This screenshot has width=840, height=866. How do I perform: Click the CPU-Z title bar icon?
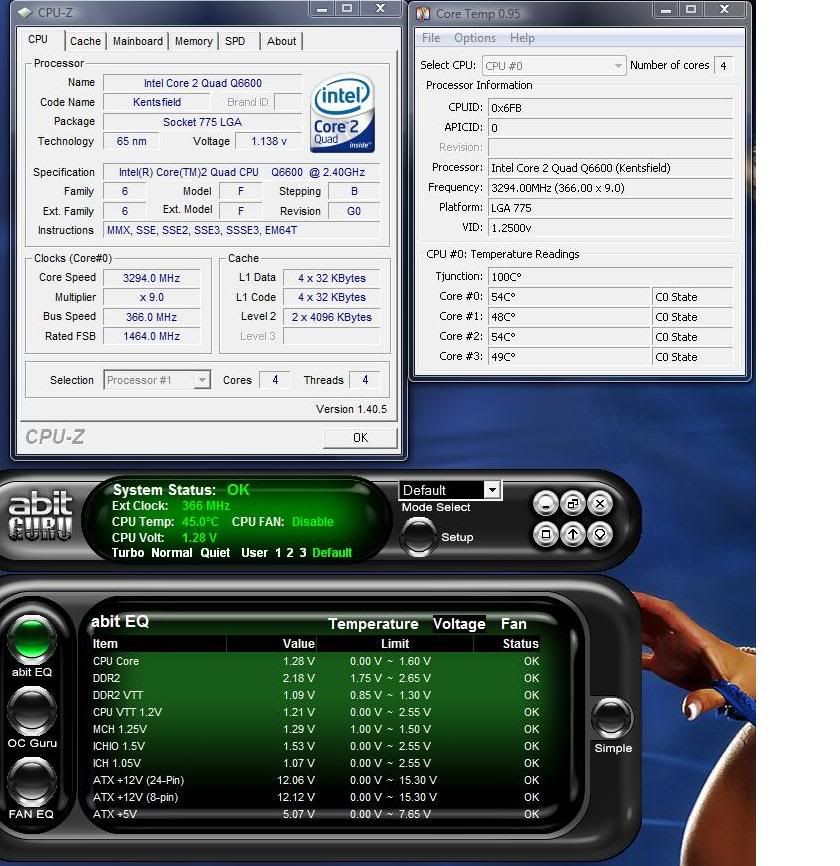(x=25, y=12)
